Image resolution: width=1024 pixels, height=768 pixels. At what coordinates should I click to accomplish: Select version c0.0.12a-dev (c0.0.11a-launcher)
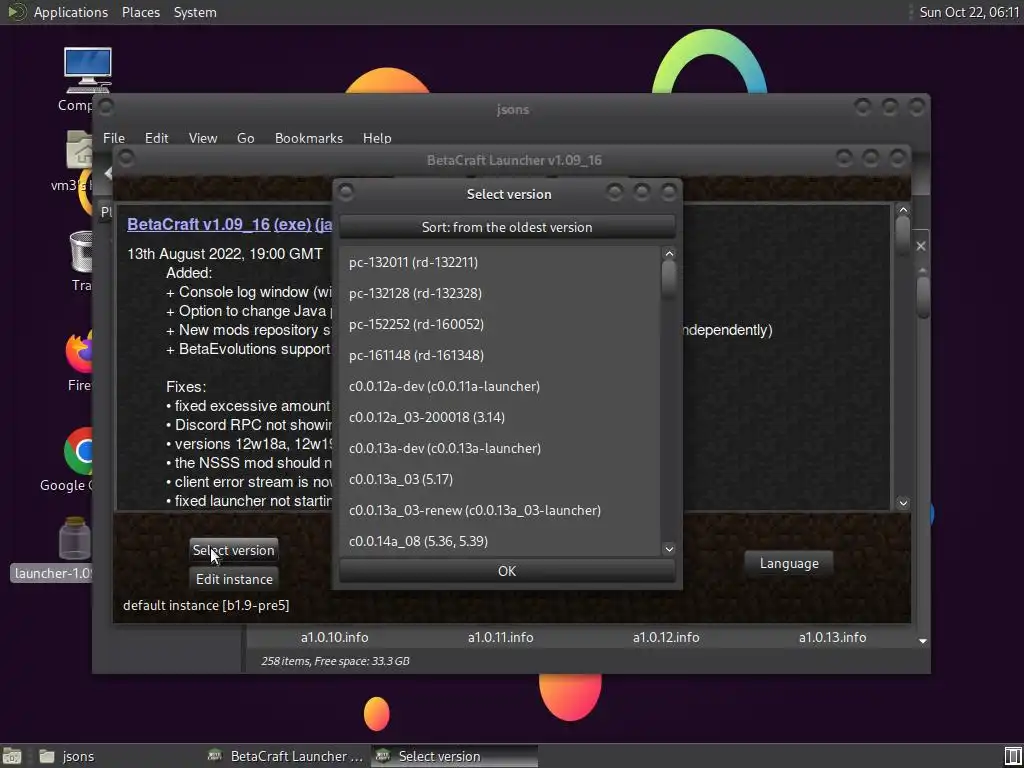500,387
